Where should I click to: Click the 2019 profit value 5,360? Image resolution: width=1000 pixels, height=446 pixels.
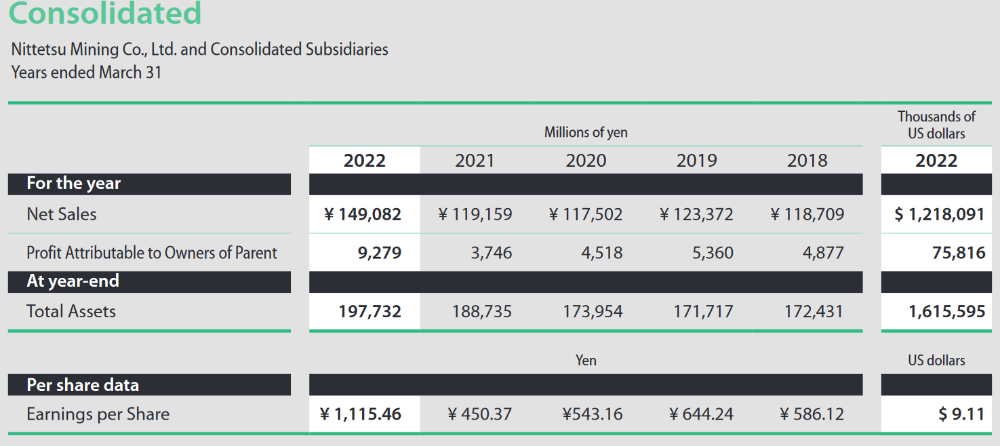coord(712,253)
